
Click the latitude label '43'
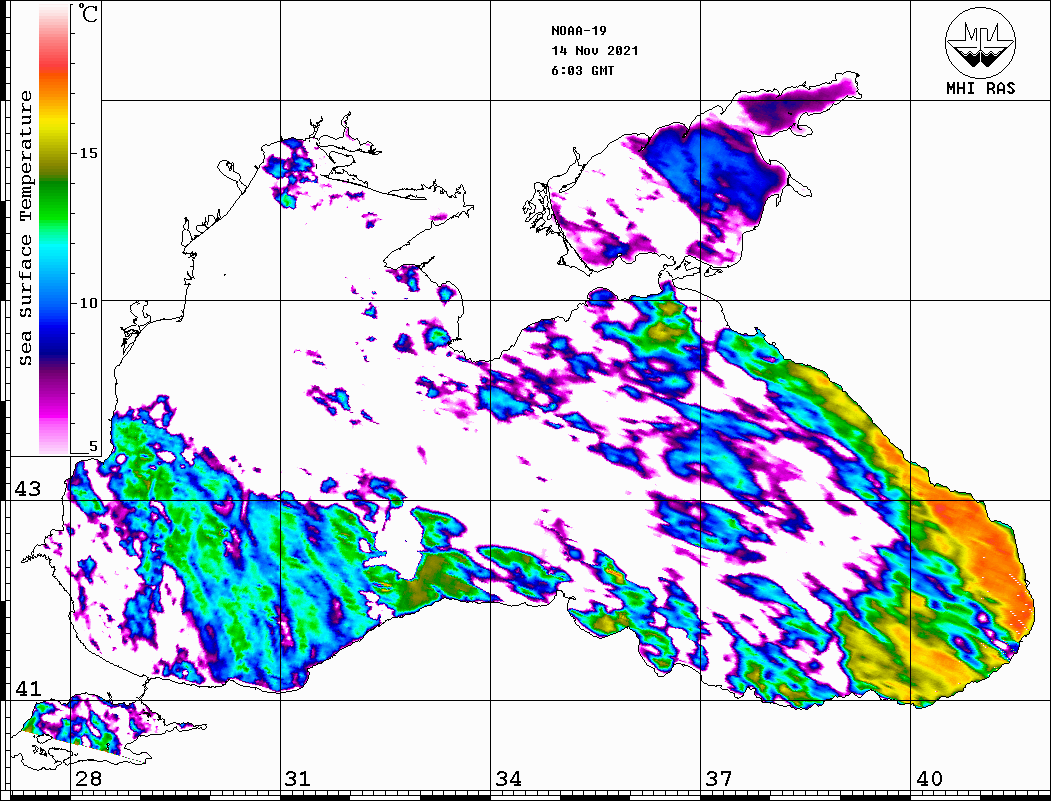(x=28, y=489)
